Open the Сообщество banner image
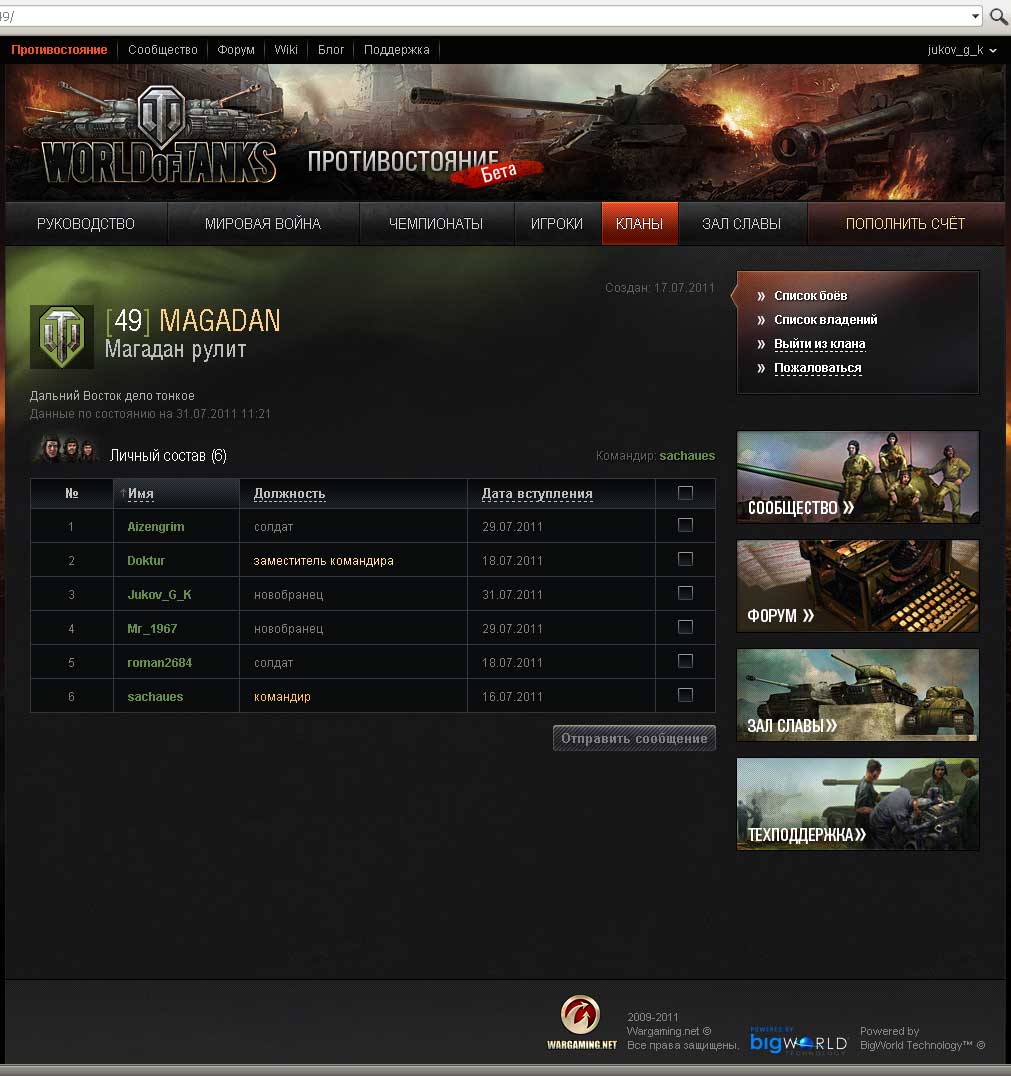 click(x=857, y=477)
